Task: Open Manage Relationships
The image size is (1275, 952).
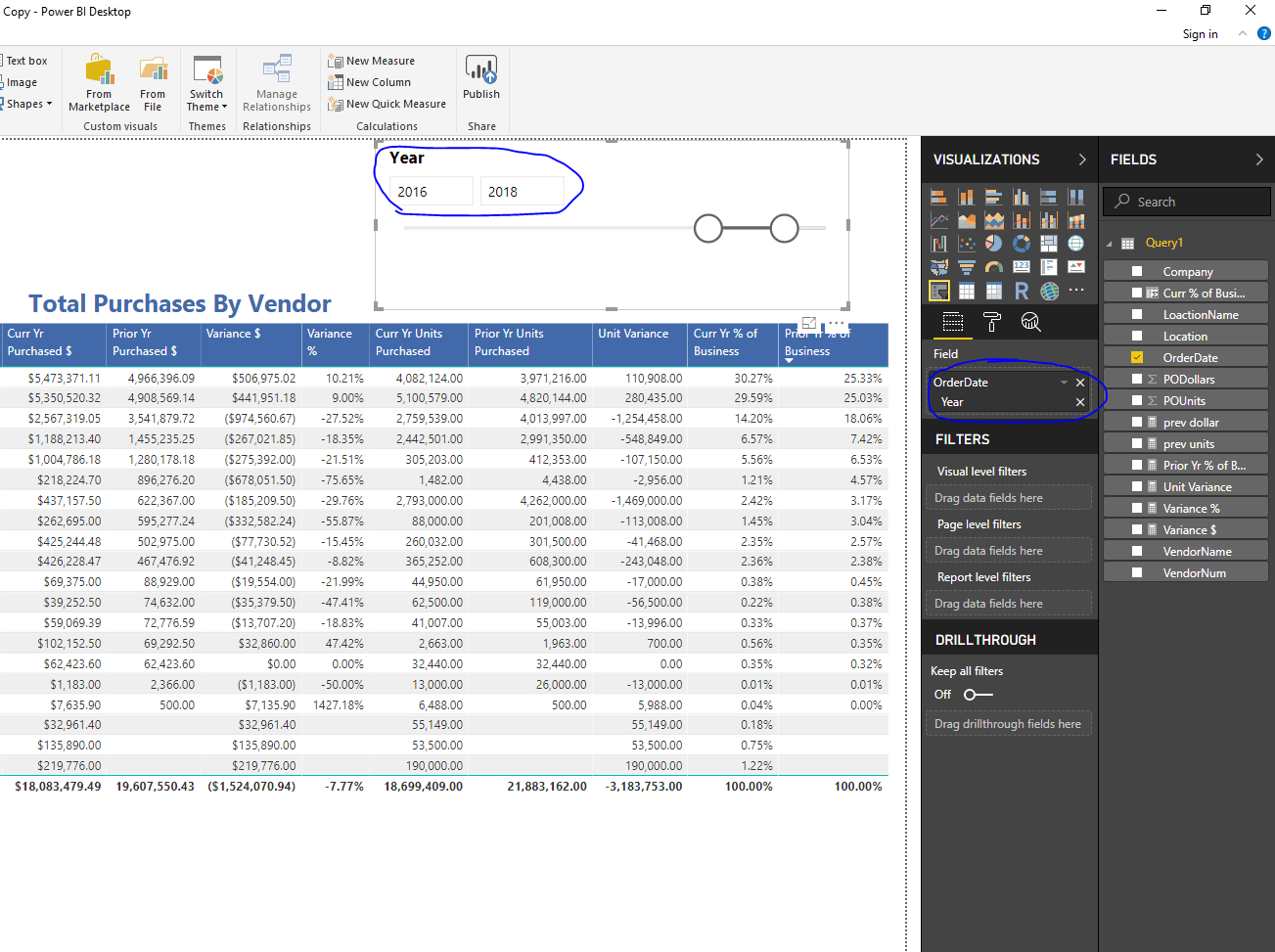Action: pyautogui.click(x=277, y=83)
